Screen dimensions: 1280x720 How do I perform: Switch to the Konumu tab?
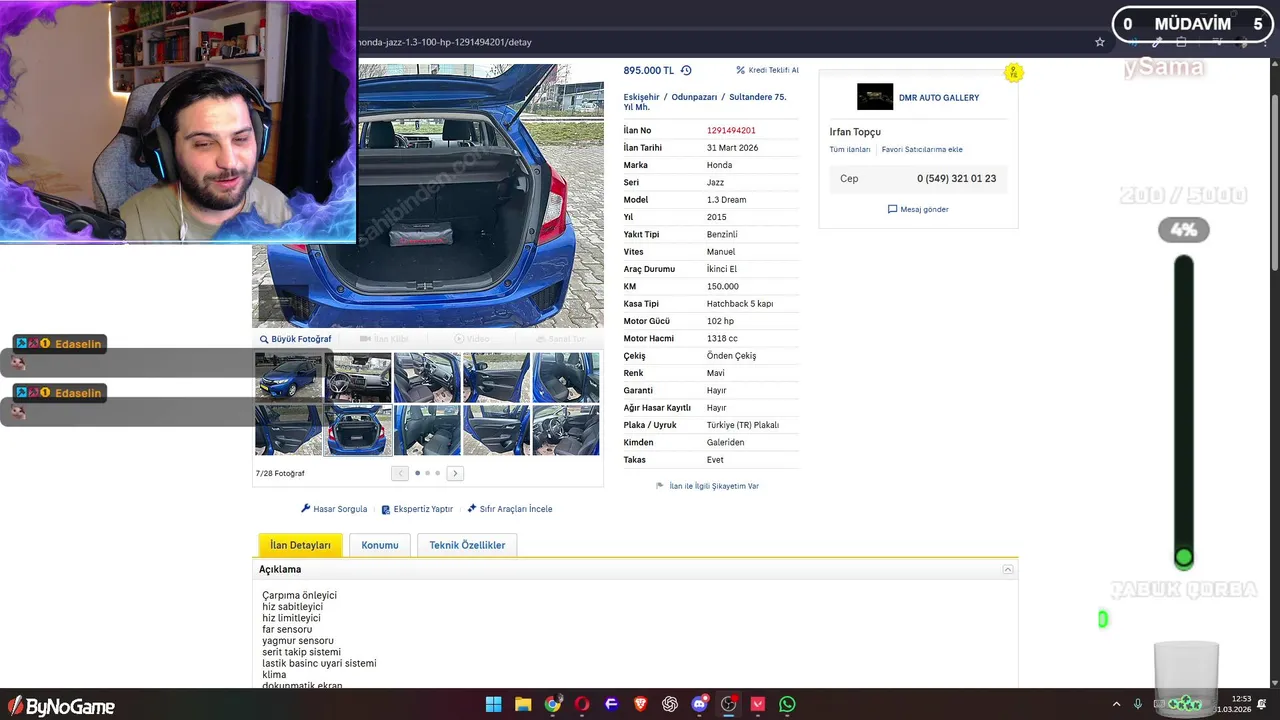tap(380, 545)
